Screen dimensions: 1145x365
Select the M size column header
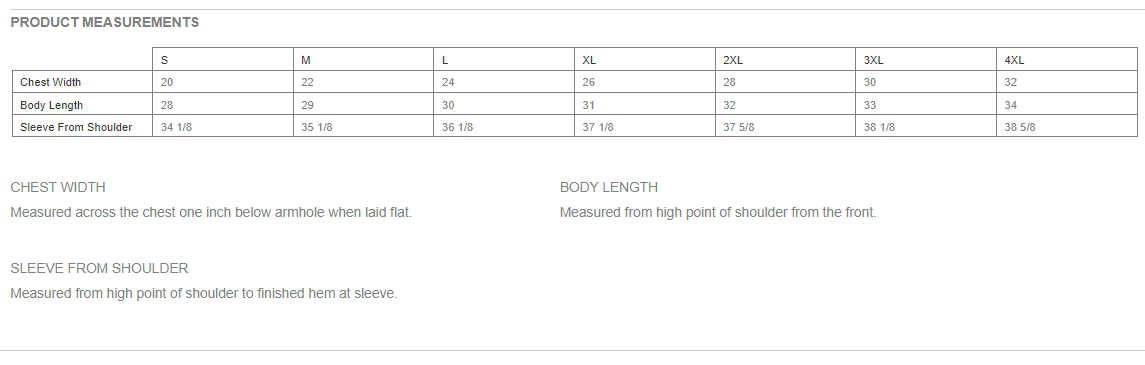(364, 60)
